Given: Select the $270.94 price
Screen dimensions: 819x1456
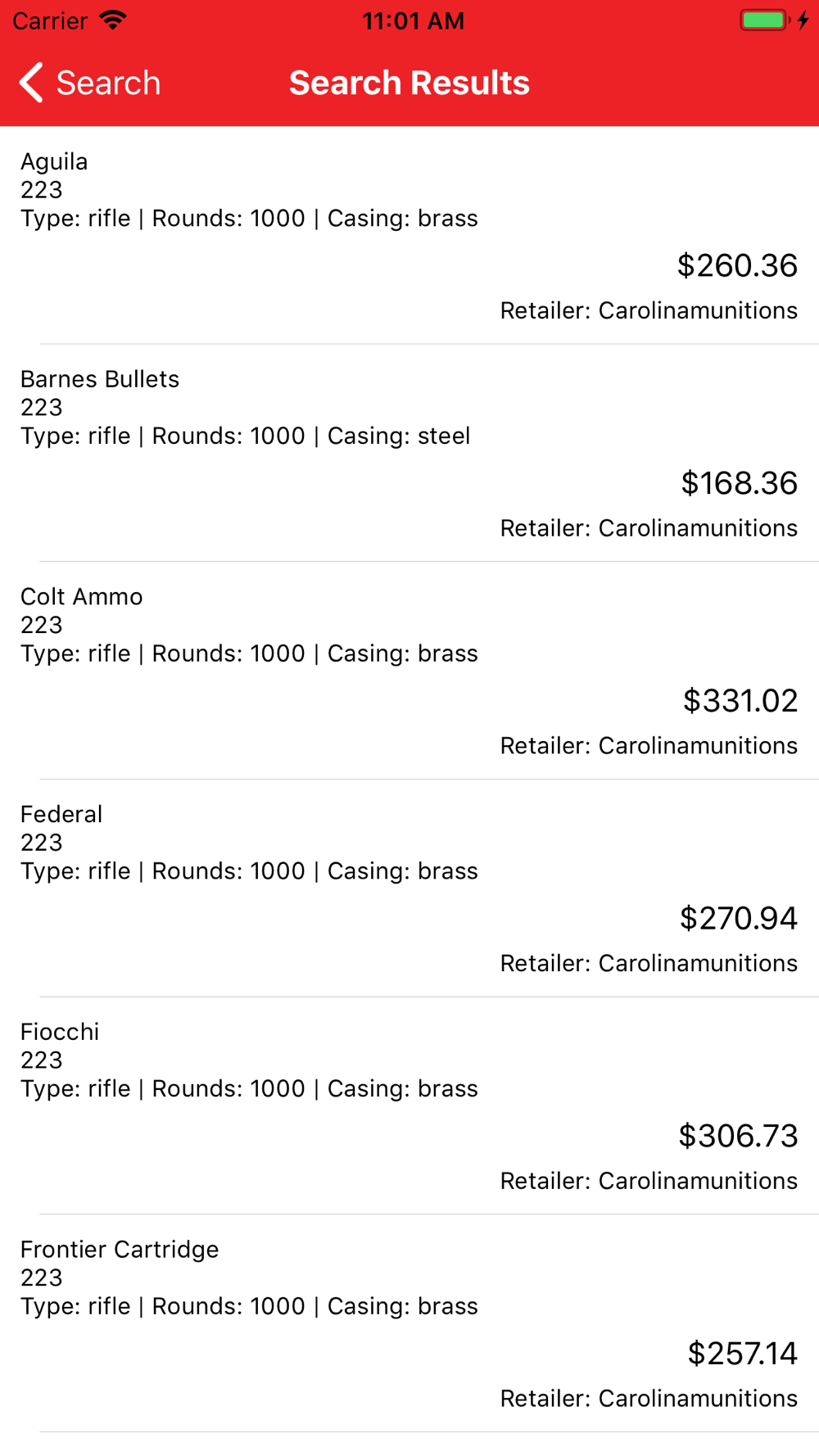Looking at the screenshot, I should [739, 918].
